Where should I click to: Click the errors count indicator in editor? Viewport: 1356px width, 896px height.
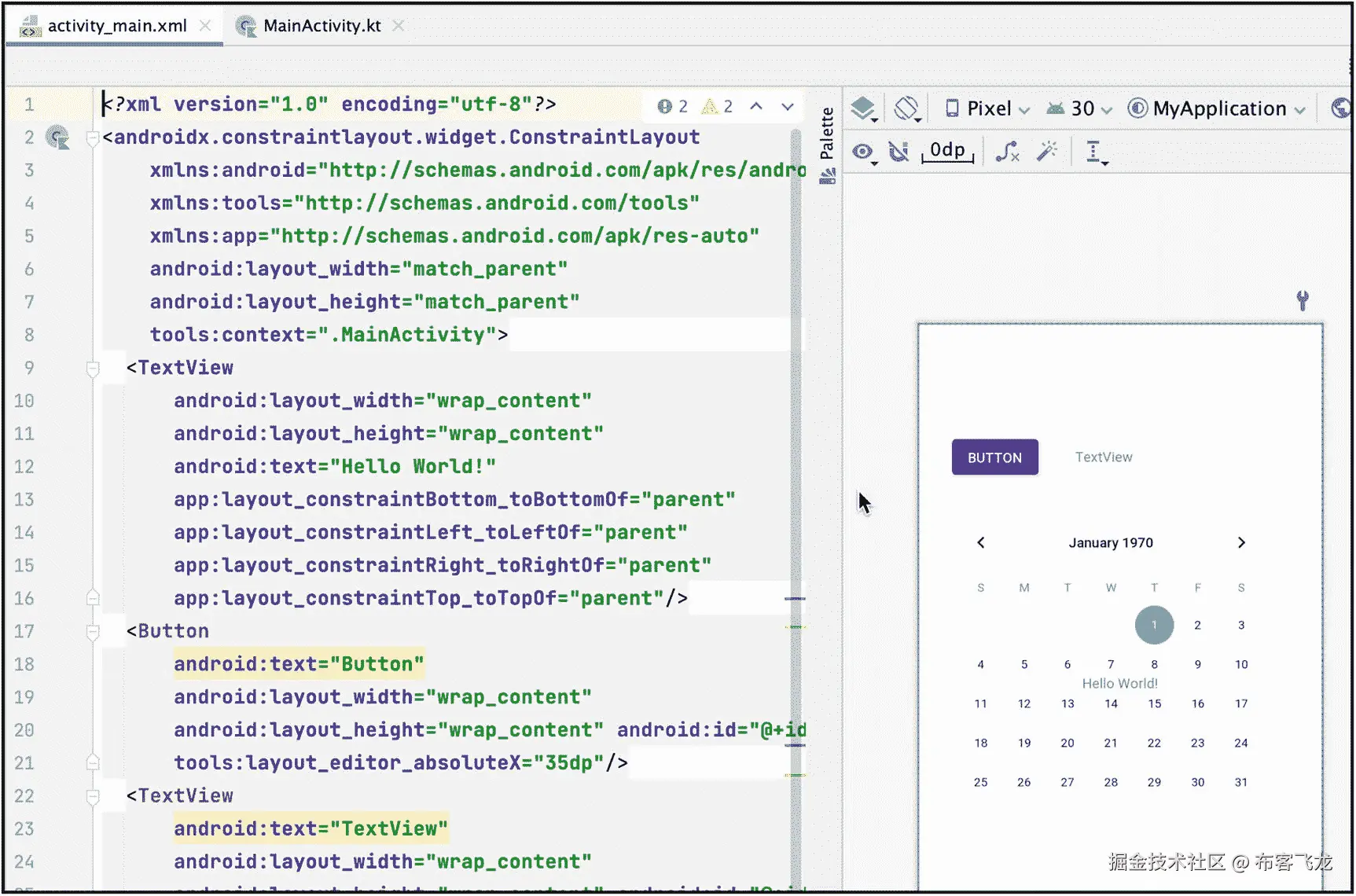point(673,107)
